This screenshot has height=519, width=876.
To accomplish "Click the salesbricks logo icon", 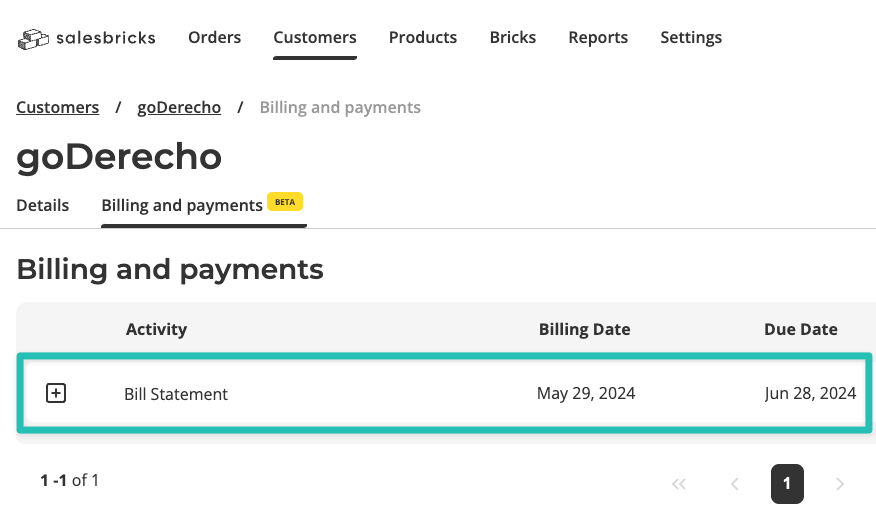I will coord(33,39).
